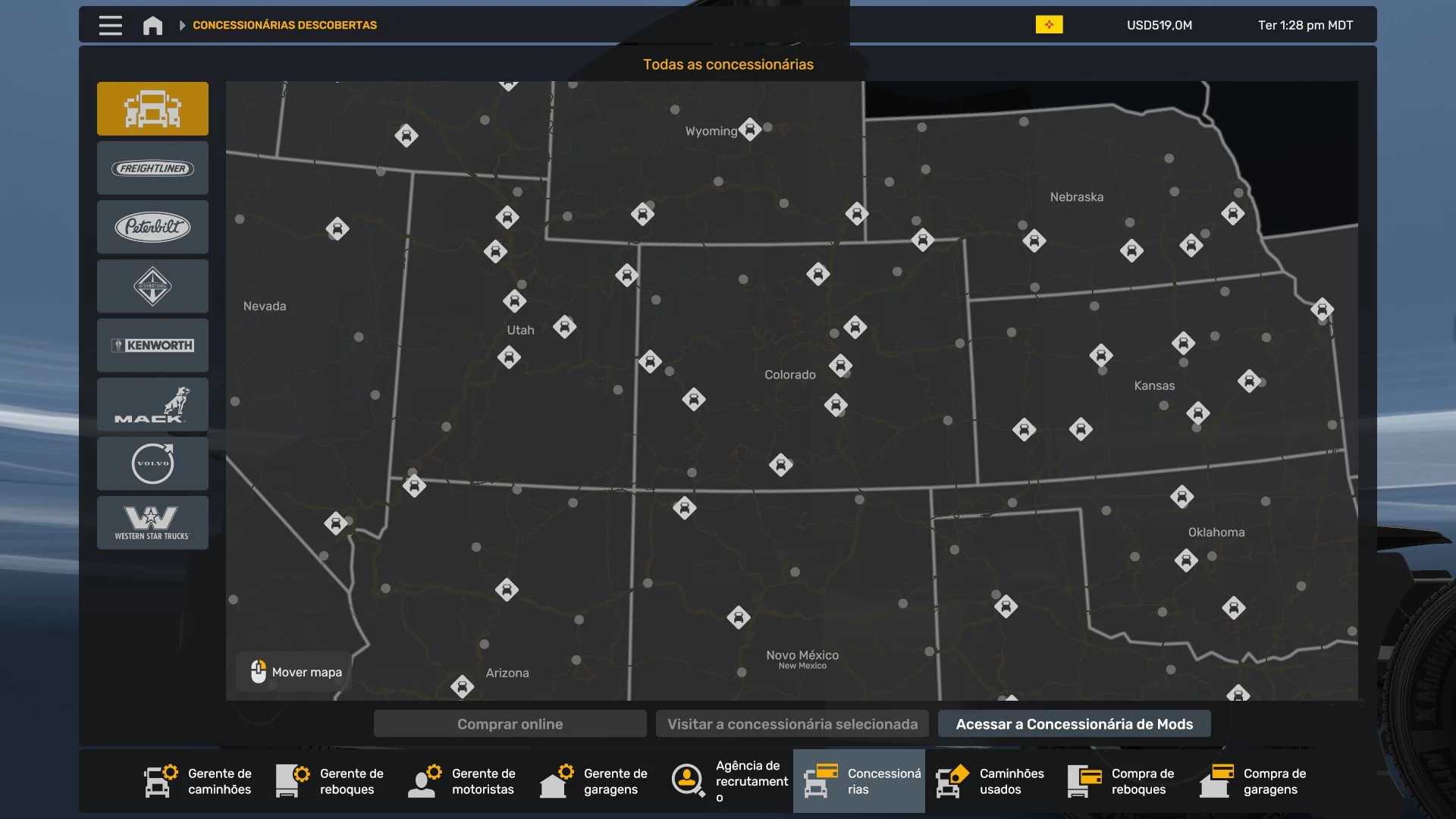Open Caminhões usados tab
This screenshot has height=819, width=1456.
coord(990,781)
